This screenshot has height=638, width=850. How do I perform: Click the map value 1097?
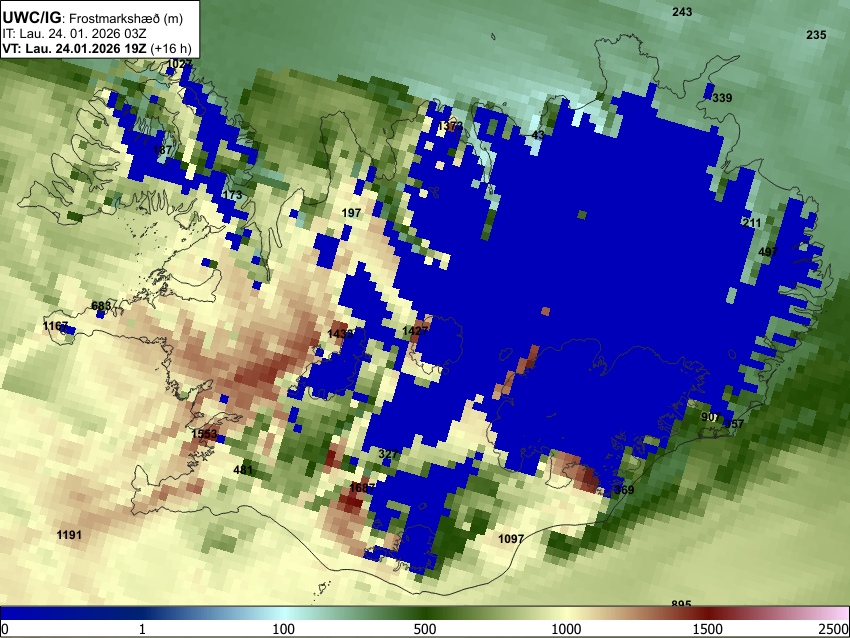[x=511, y=538]
